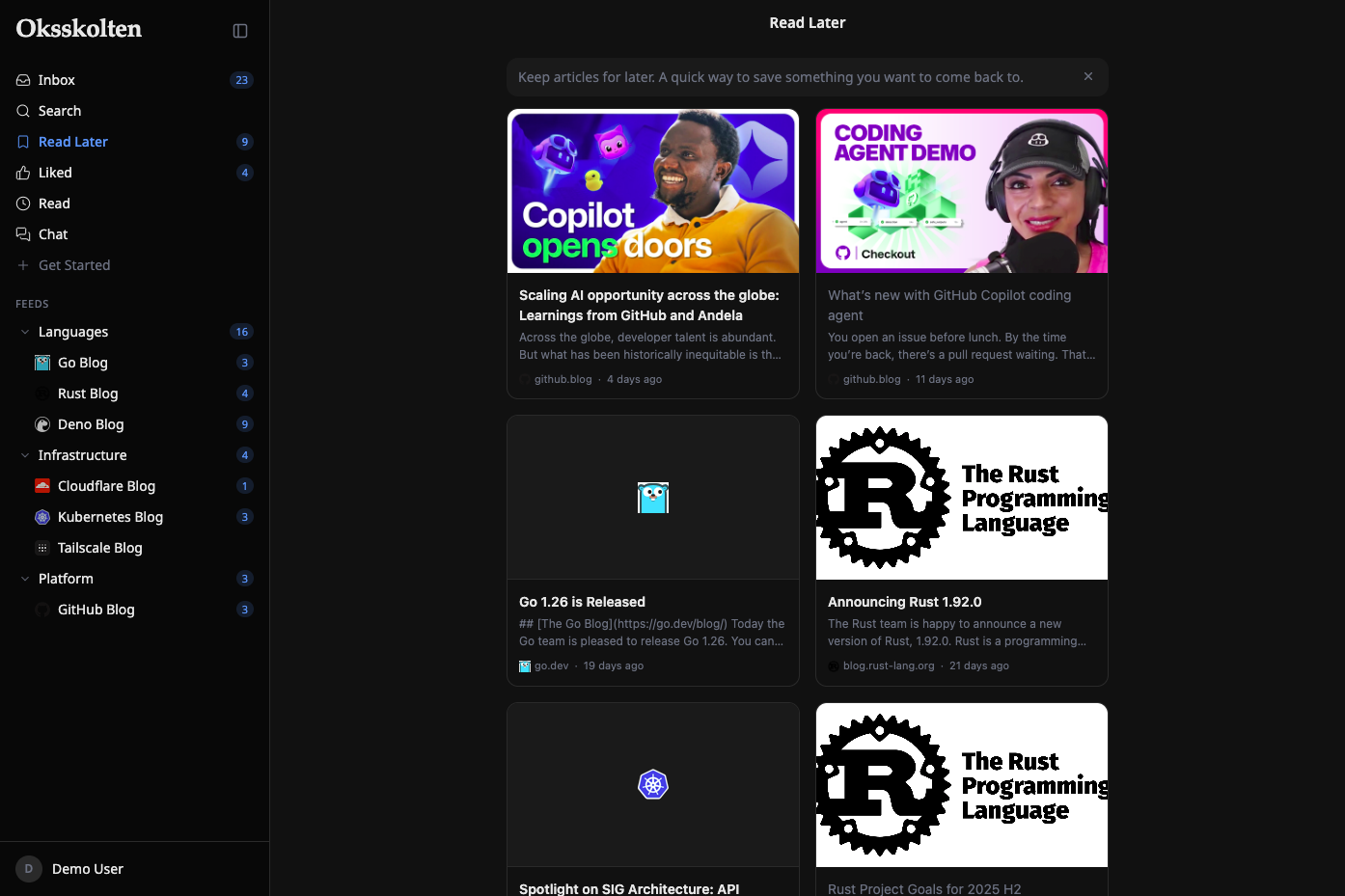Open the Spotlight on SIG Architecture article
1345x896 pixels.
point(653,800)
